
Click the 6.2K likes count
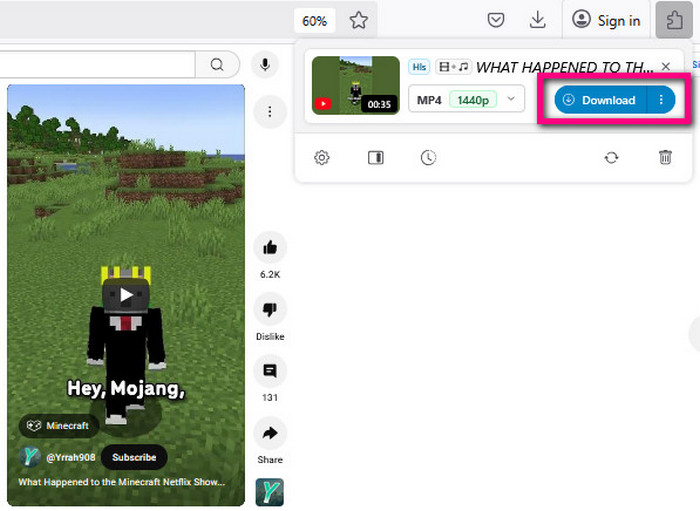click(x=270, y=274)
